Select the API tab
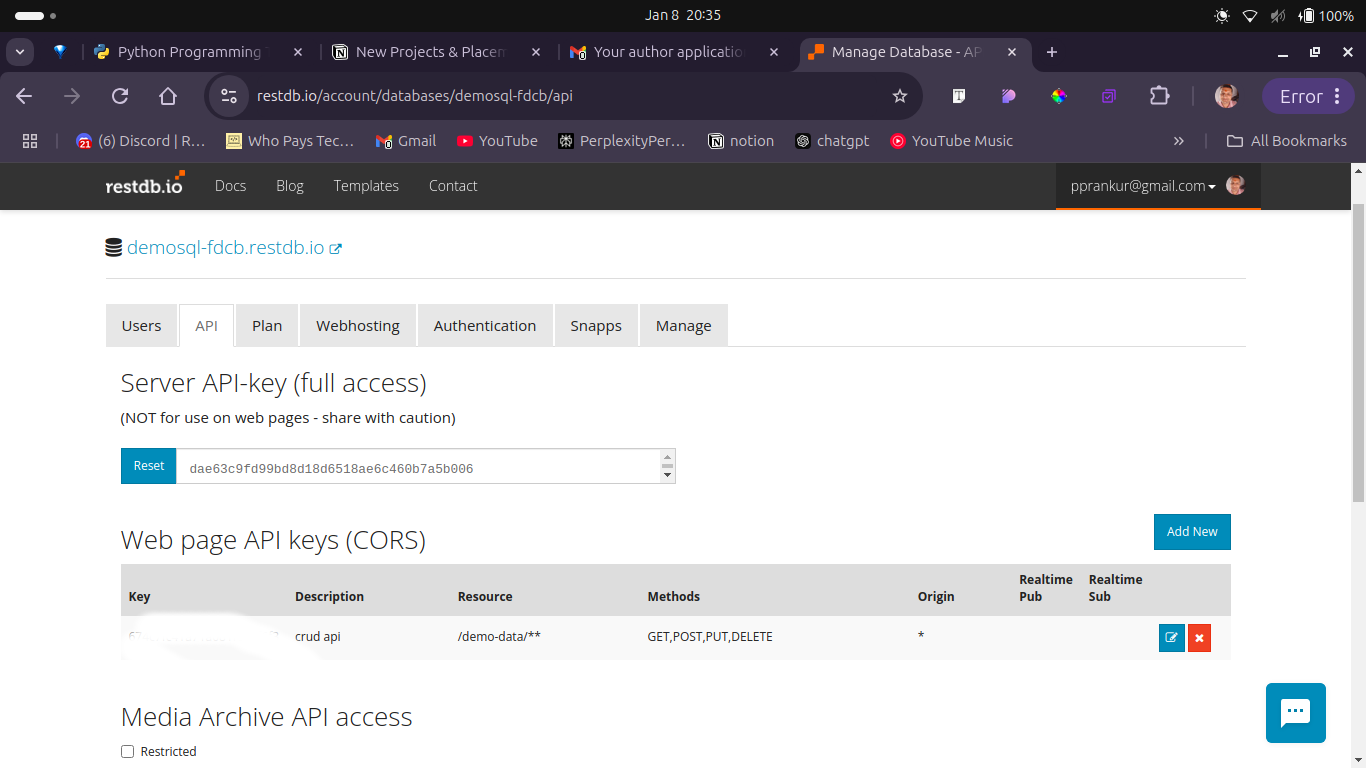Viewport: 1366px width, 768px height. point(207,326)
